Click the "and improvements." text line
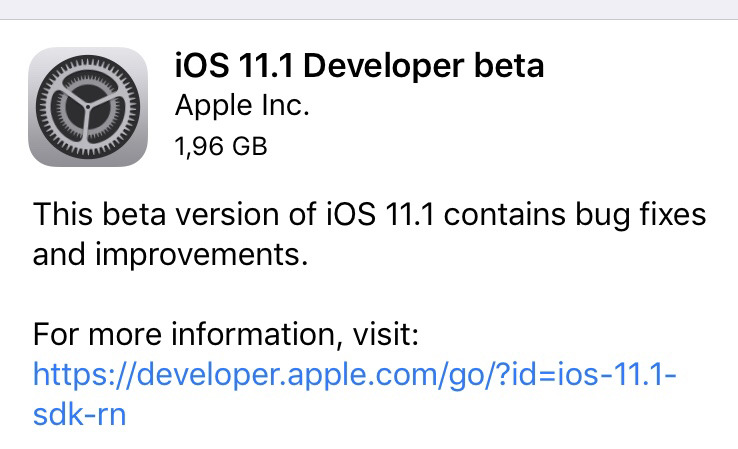The width and height of the screenshot is (738, 449). point(170,255)
